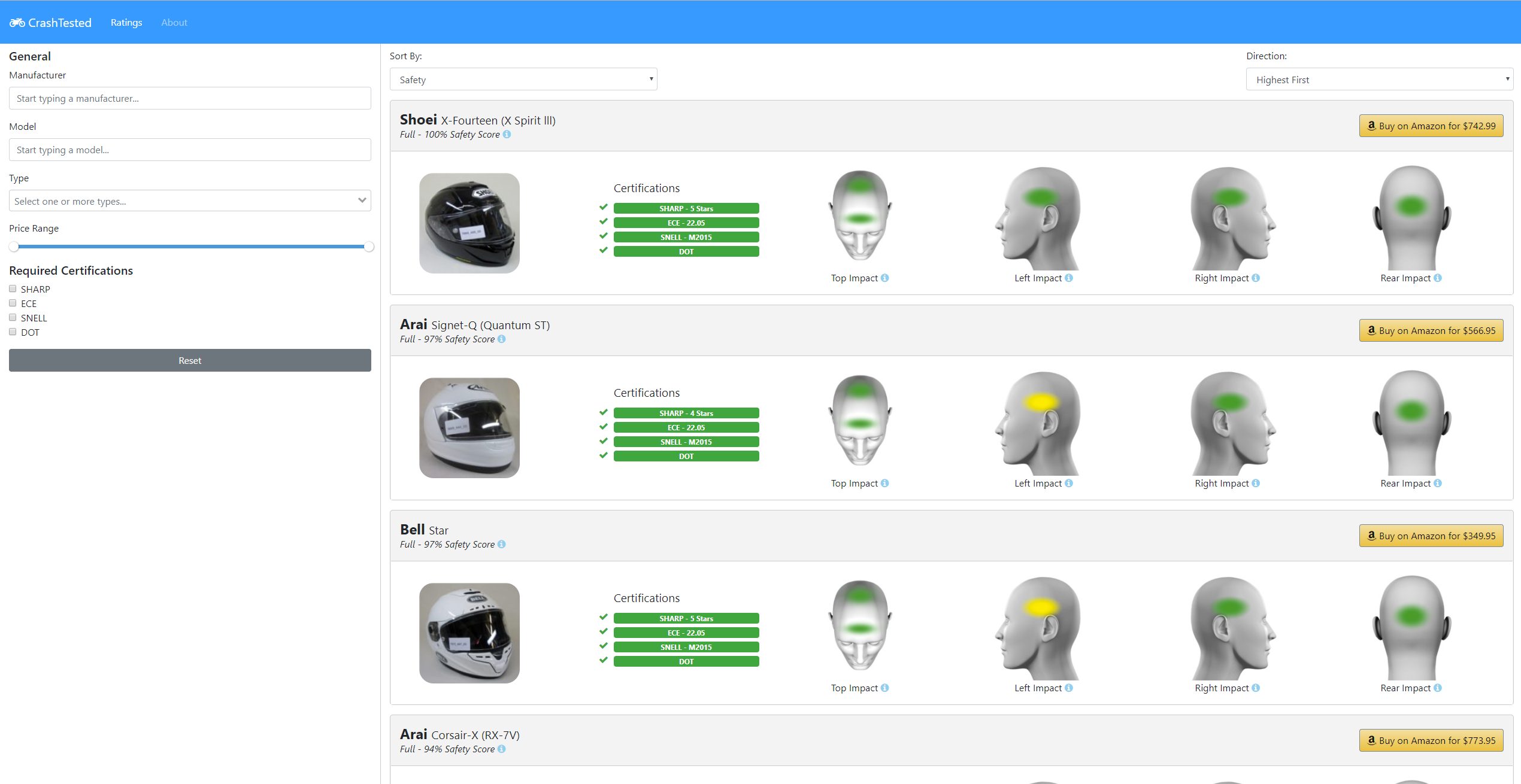Check the DOT certification checkbox

(x=13, y=332)
